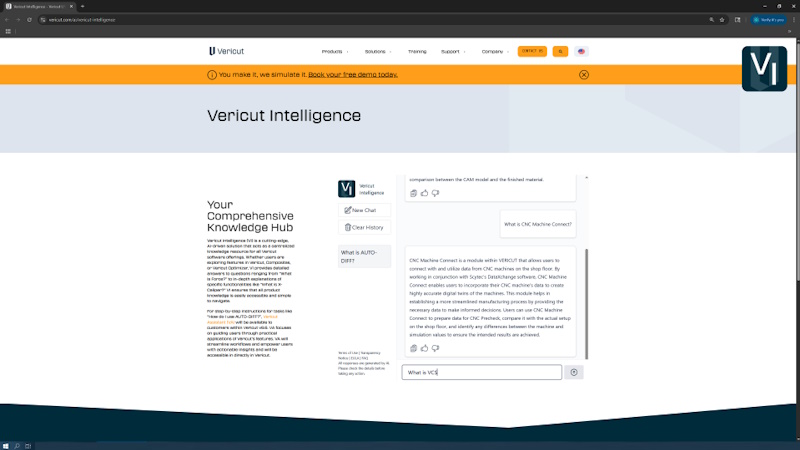
Task: Give thumbs down to the AUTO-DIFF answer
Action: [435, 193]
